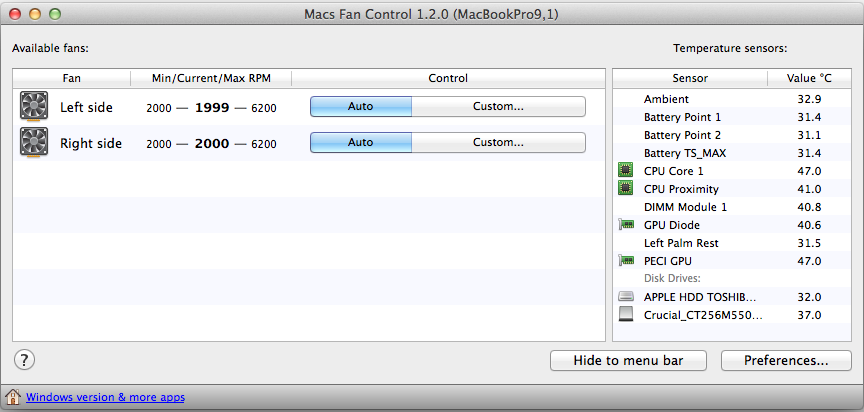Click the home icon in bottom bar

tap(13, 397)
